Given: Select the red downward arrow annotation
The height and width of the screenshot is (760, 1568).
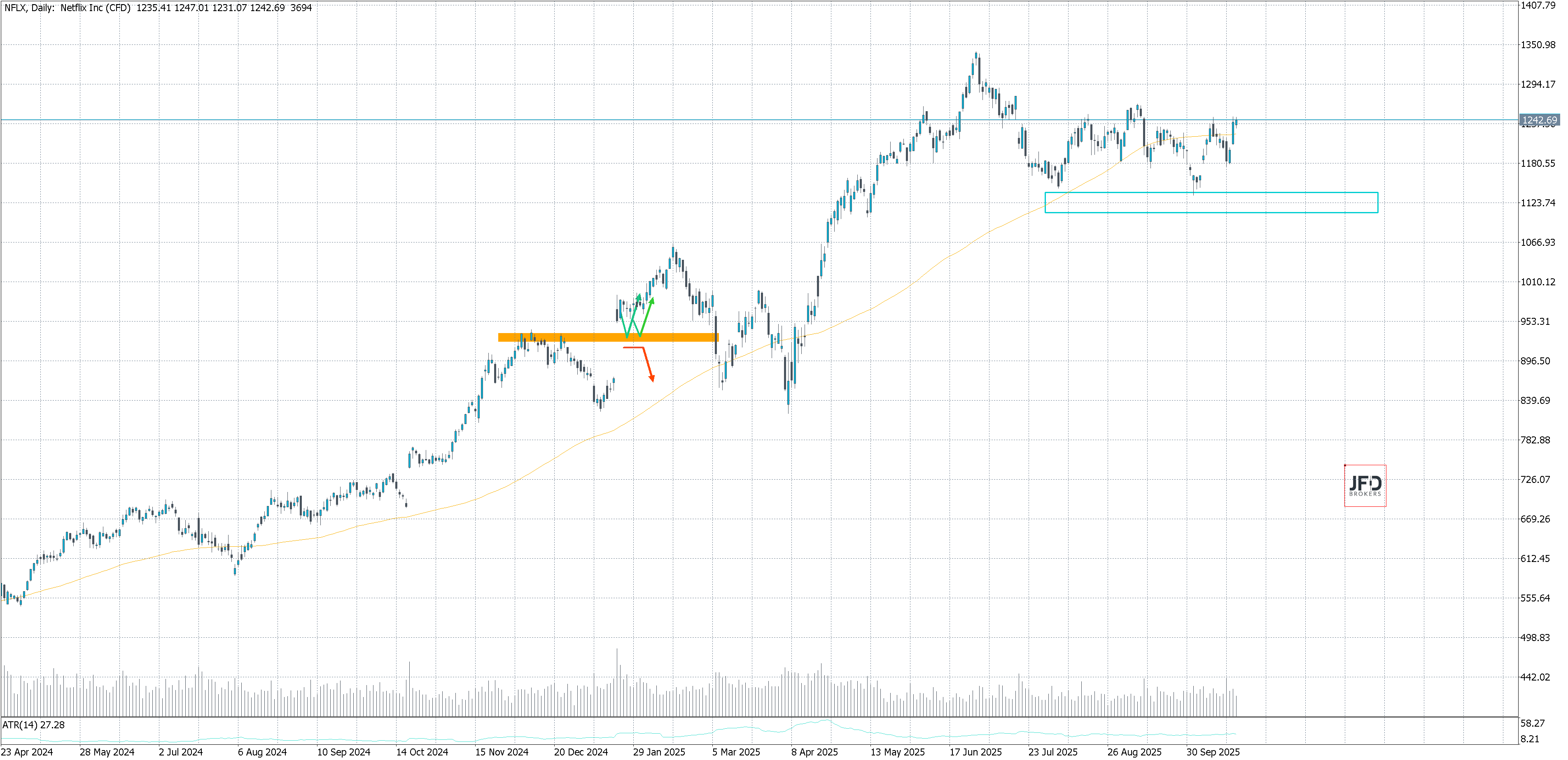Looking at the screenshot, I should coord(648,364).
